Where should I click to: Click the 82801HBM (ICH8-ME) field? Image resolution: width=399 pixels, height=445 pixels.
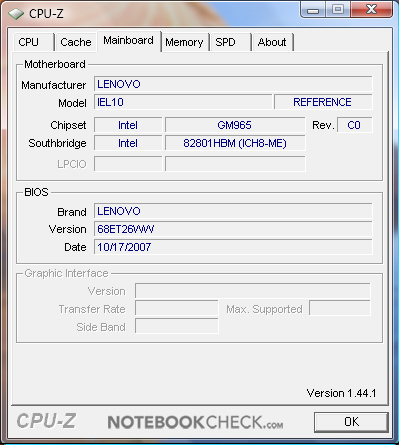(235, 143)
